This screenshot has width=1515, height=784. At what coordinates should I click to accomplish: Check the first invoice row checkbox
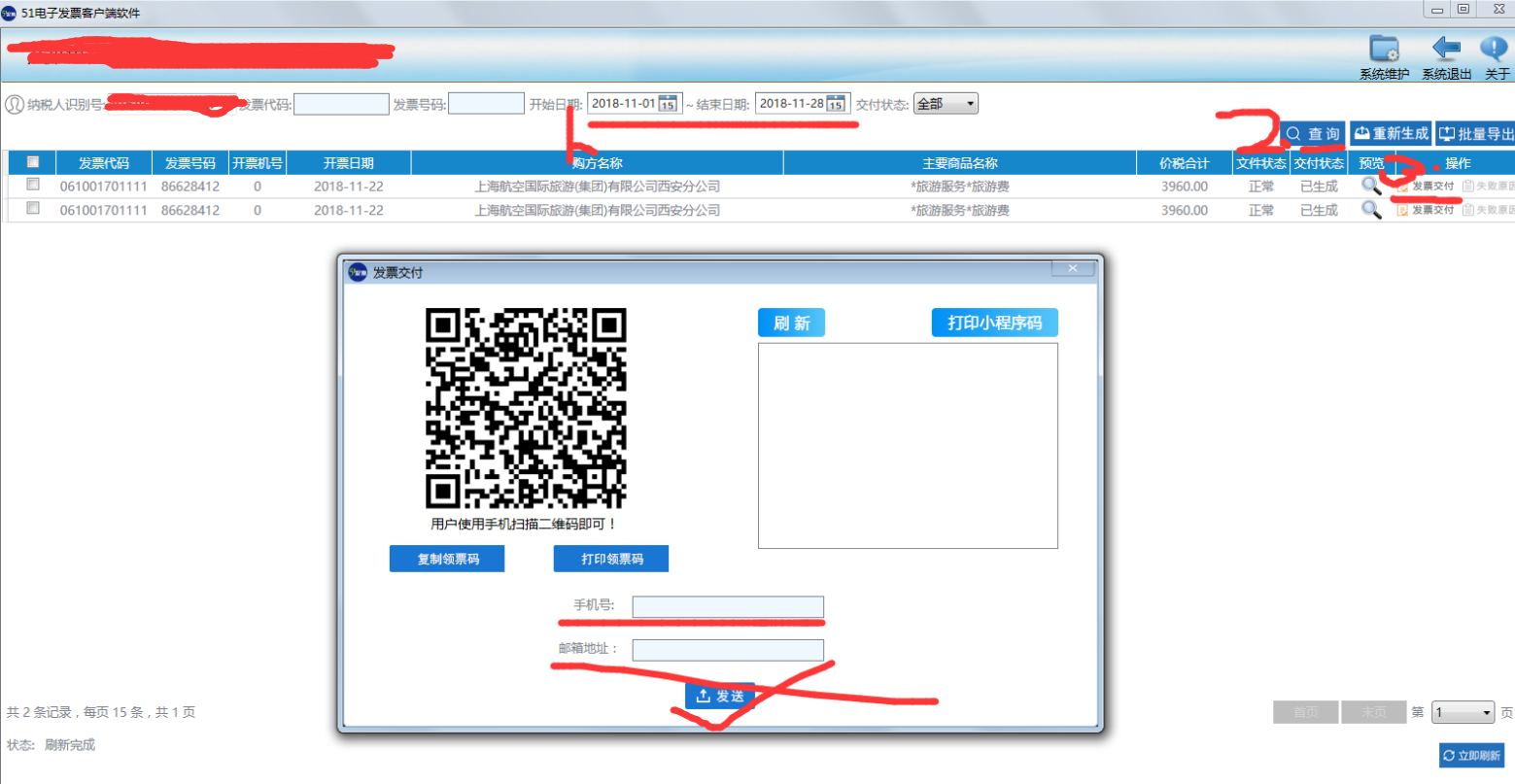click(33, 184)
